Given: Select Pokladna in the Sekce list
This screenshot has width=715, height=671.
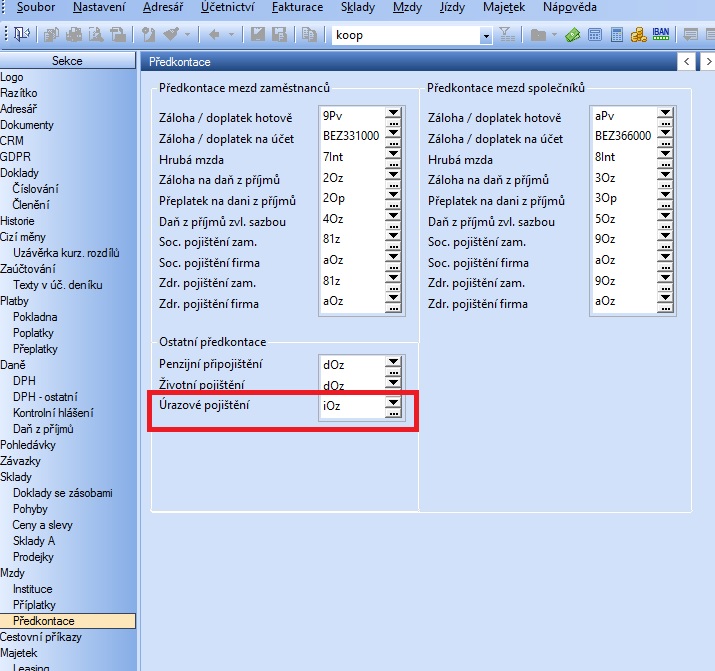Looking at the screenshot, I should point(33,317).
